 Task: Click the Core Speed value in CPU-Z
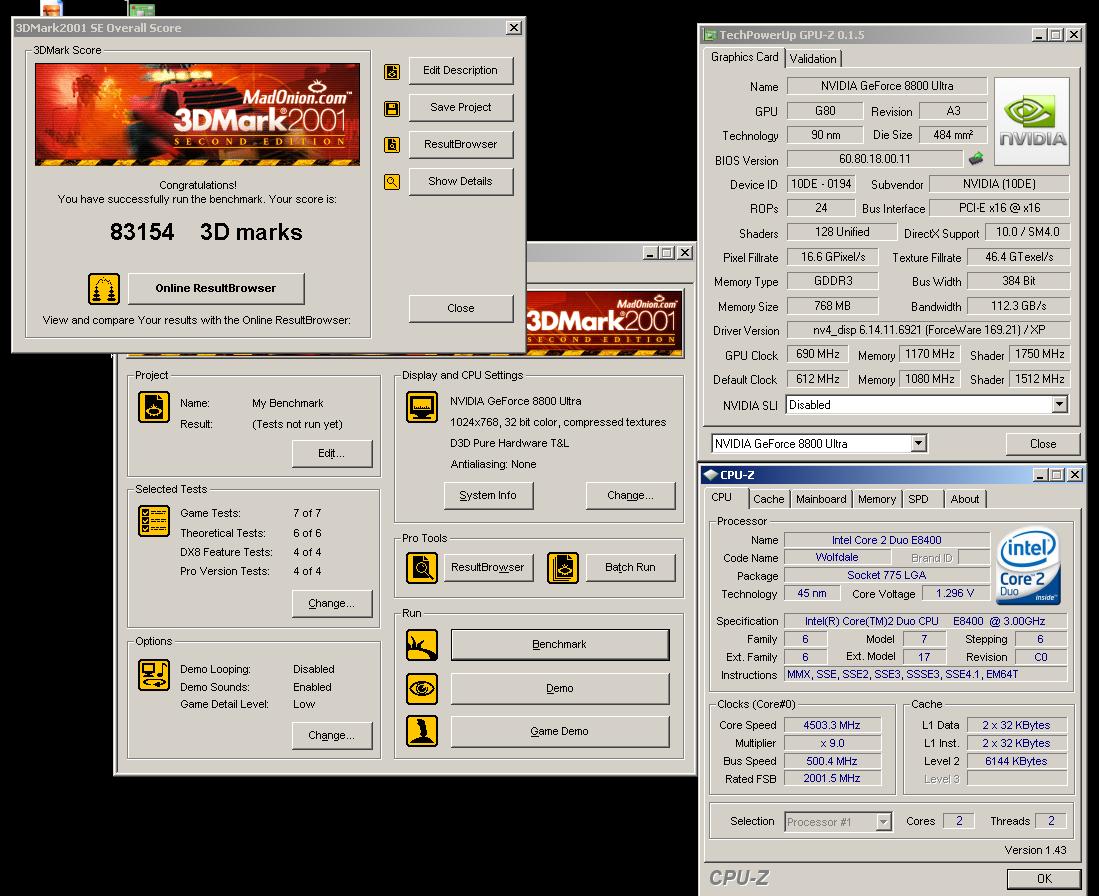click(832, 726)
